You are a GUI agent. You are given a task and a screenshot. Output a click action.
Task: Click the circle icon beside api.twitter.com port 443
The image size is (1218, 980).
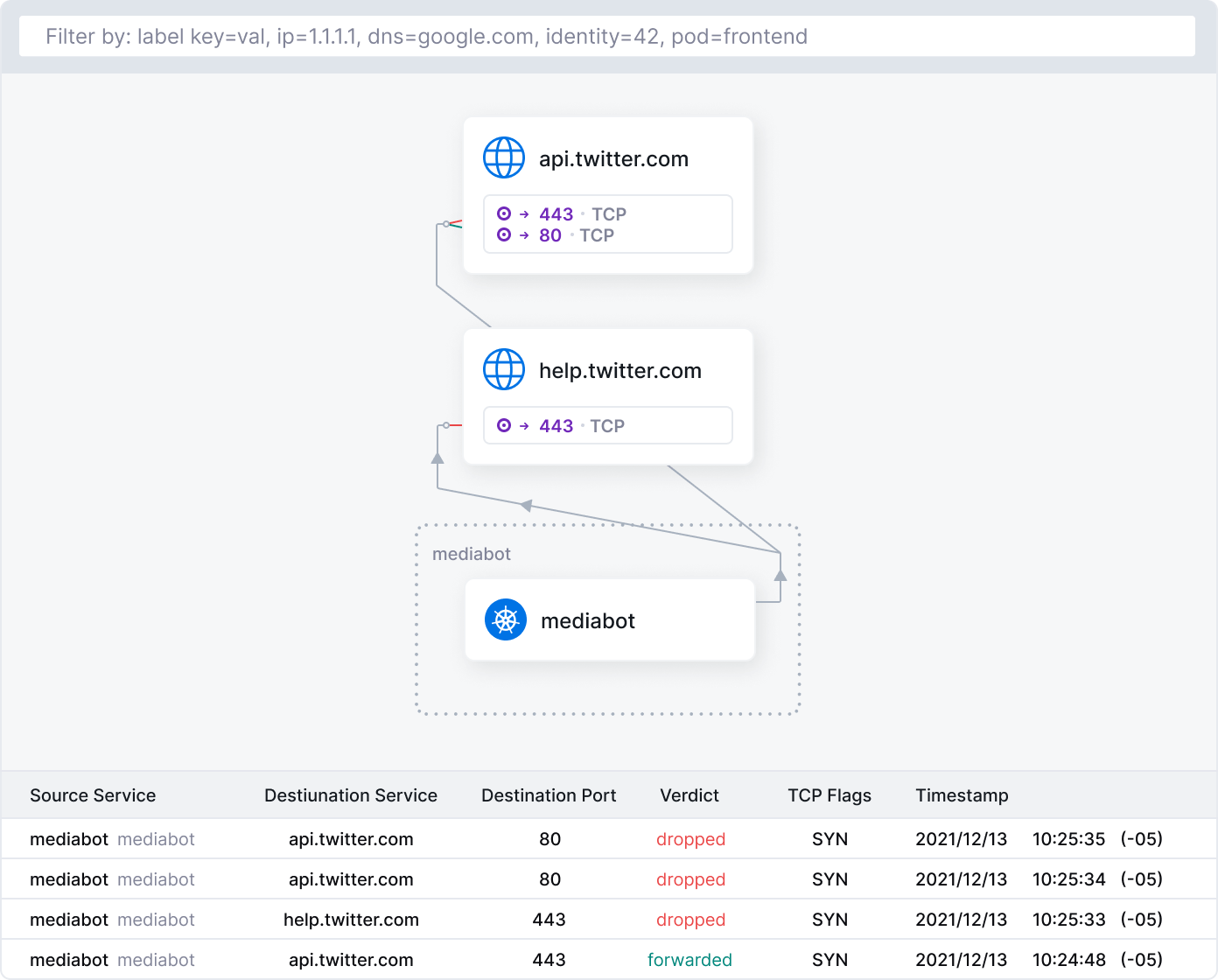pyautogui.click(x=504, y=213)
